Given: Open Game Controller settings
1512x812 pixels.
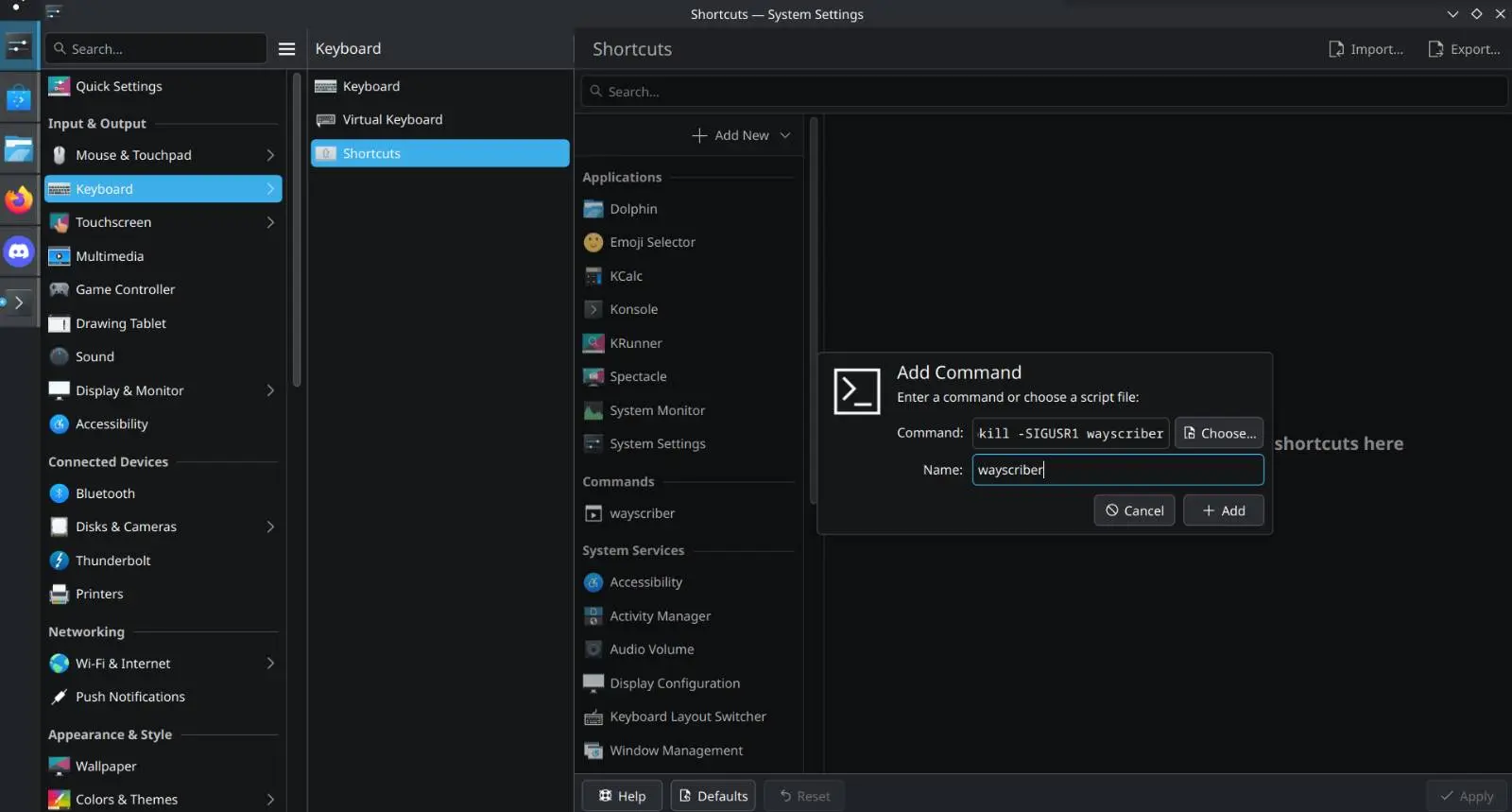Looking at the screenshot, I should point(163,289).
